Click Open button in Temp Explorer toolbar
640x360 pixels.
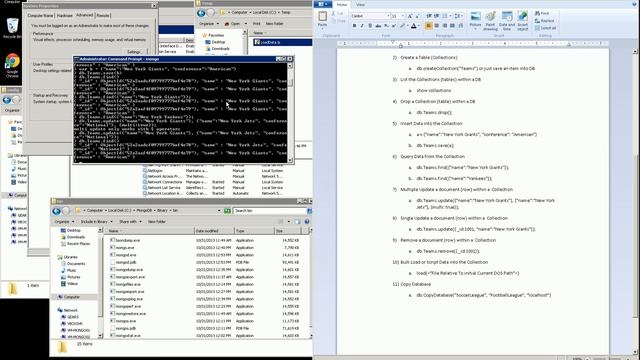[x=233, y=24]
